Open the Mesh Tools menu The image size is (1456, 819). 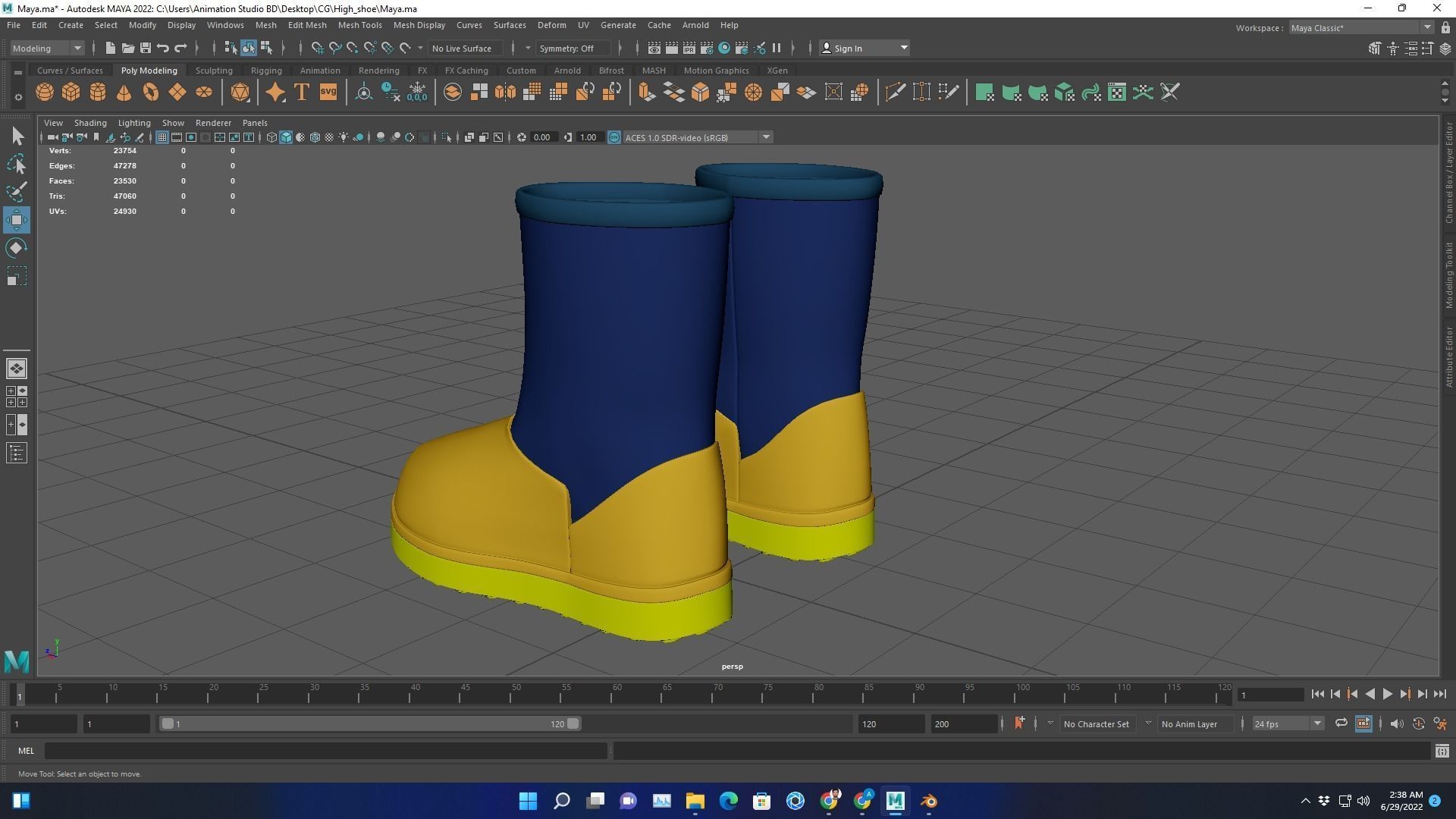coord(359,25)
